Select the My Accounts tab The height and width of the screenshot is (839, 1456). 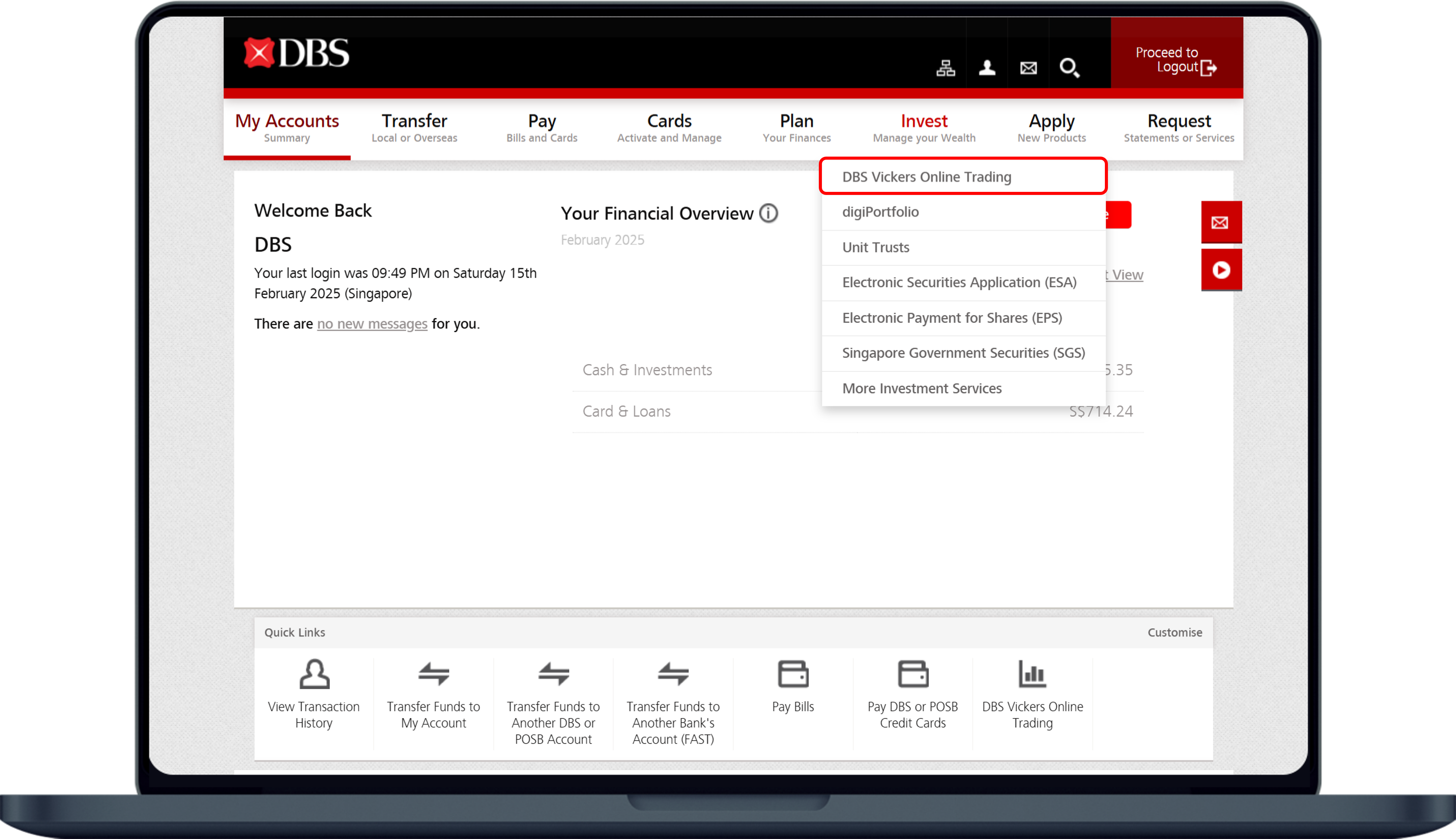click(287, 128)
